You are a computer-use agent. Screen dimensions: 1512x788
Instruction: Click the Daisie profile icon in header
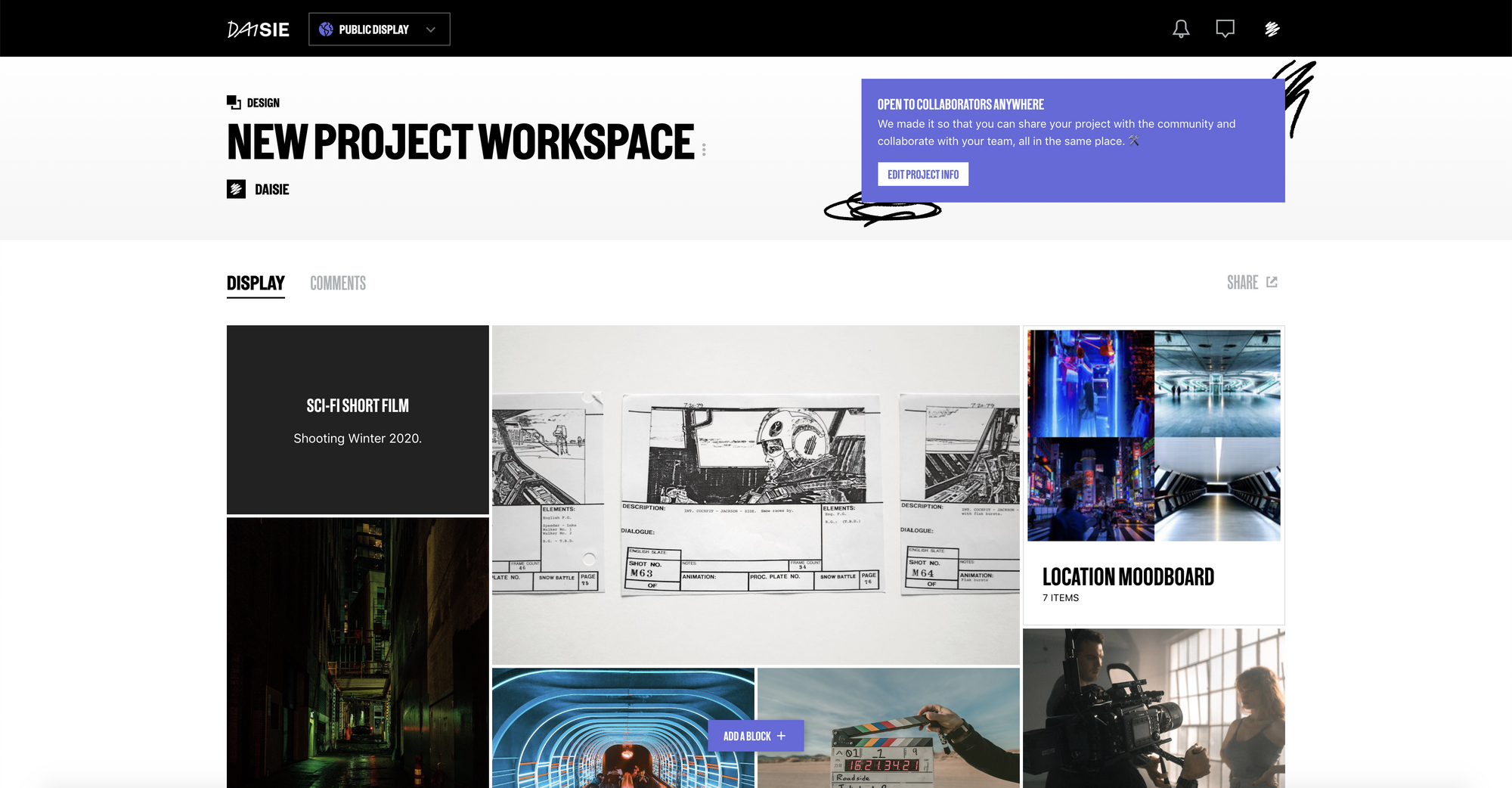(x=1272, y=29)
